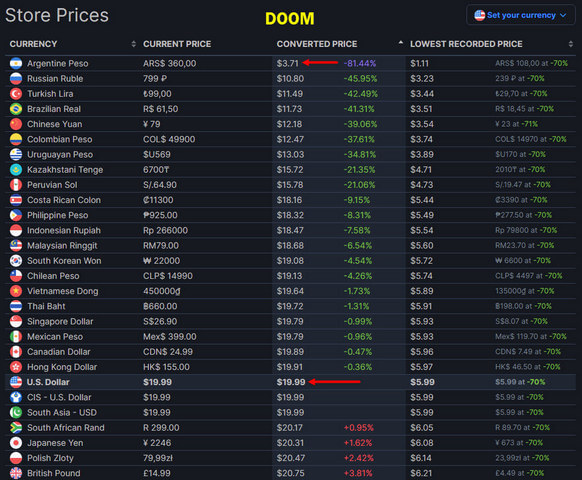The width and height of the screenshot is (582, 480).
Task: Click the Turkish Lira flag icon
Action: click(16, 94)
